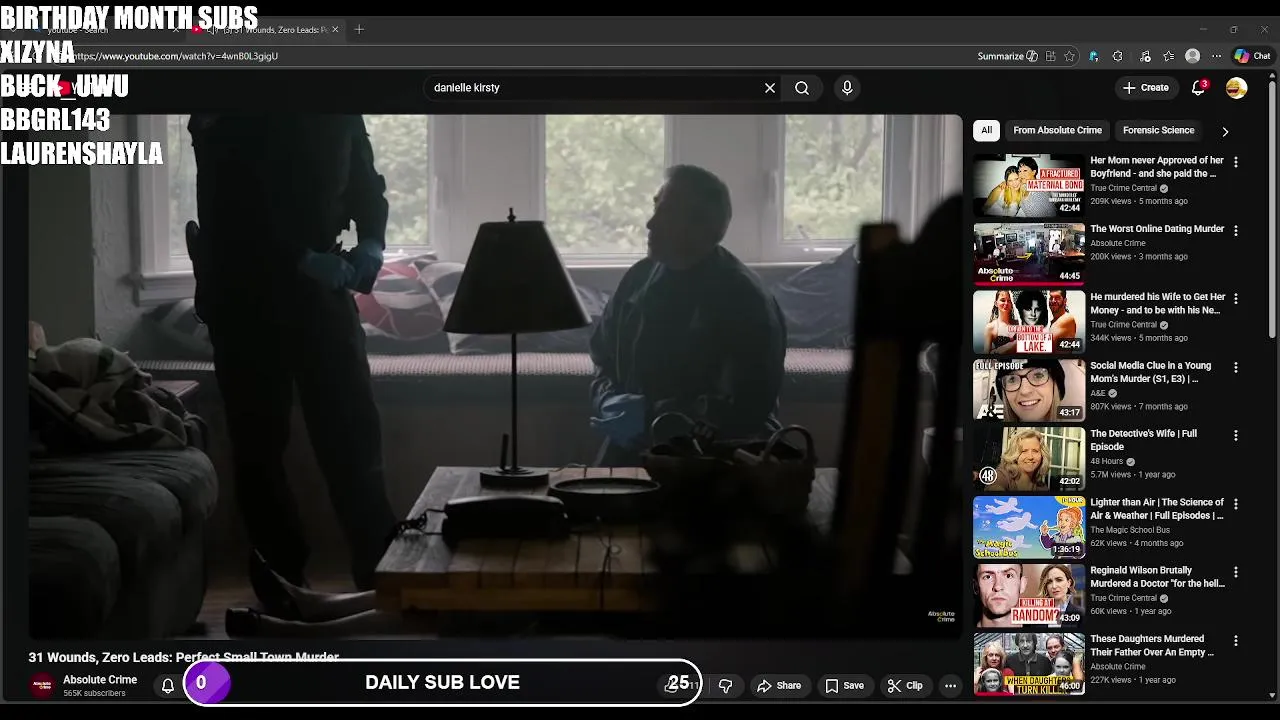The height and width of the screenshot is (720, 1280).
Task: Open options menu for Social Media Clue video
Action: pyautogui.click(x=1236, y=367)
